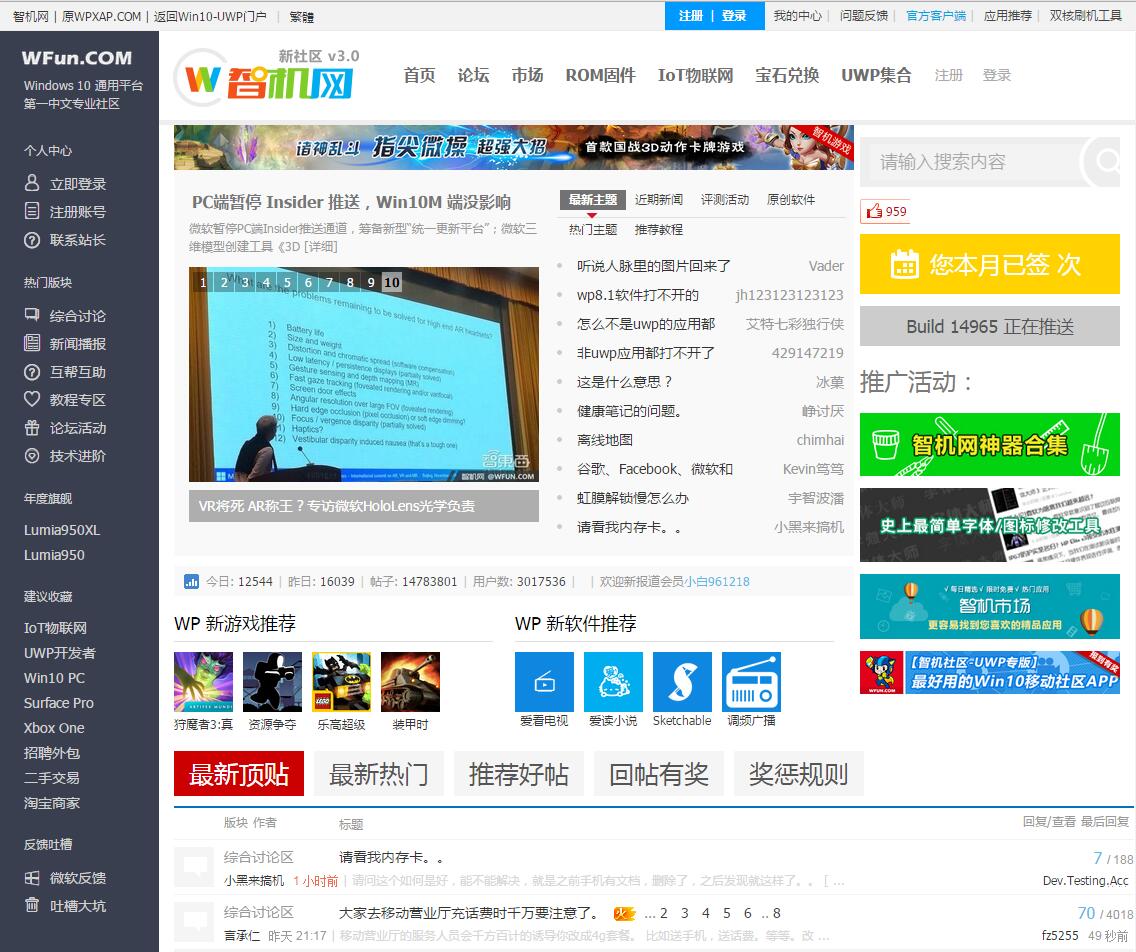
Task: Click the yellow monthly sign-in button
Action: tap(990, 264)
